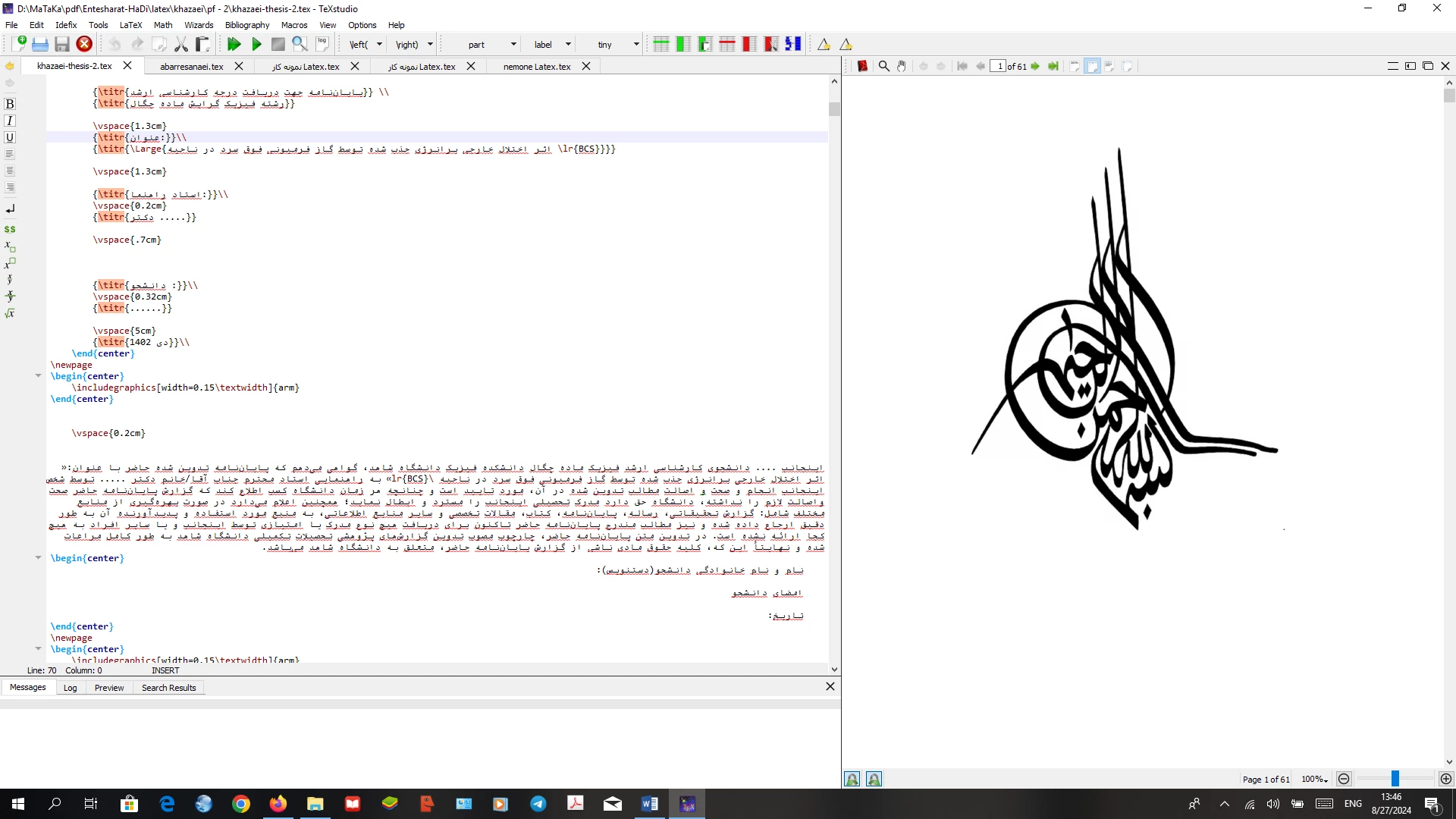Toggle first sync icon in PDF status bar
Image resolution: width=1456 pixels, height=819 pixels.
[852, 779]
